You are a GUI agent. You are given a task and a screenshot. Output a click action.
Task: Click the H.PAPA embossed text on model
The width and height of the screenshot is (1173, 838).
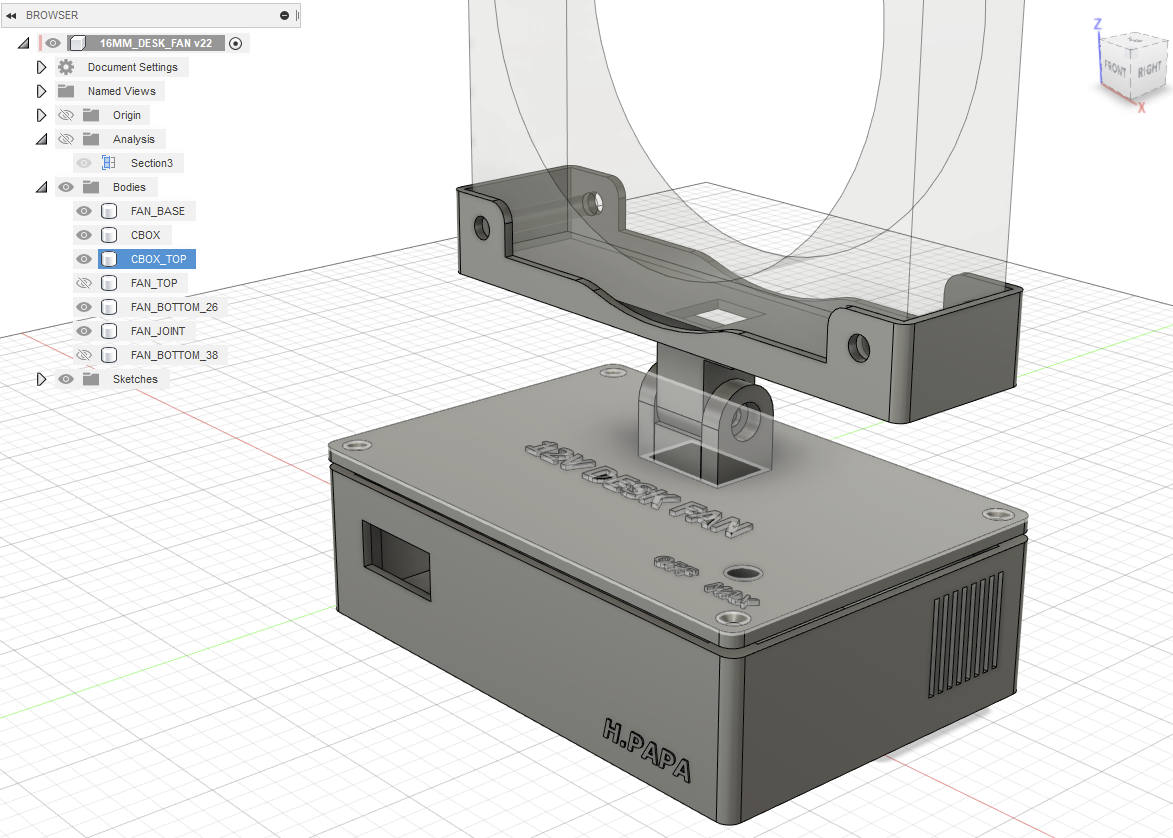click(646, 751)
